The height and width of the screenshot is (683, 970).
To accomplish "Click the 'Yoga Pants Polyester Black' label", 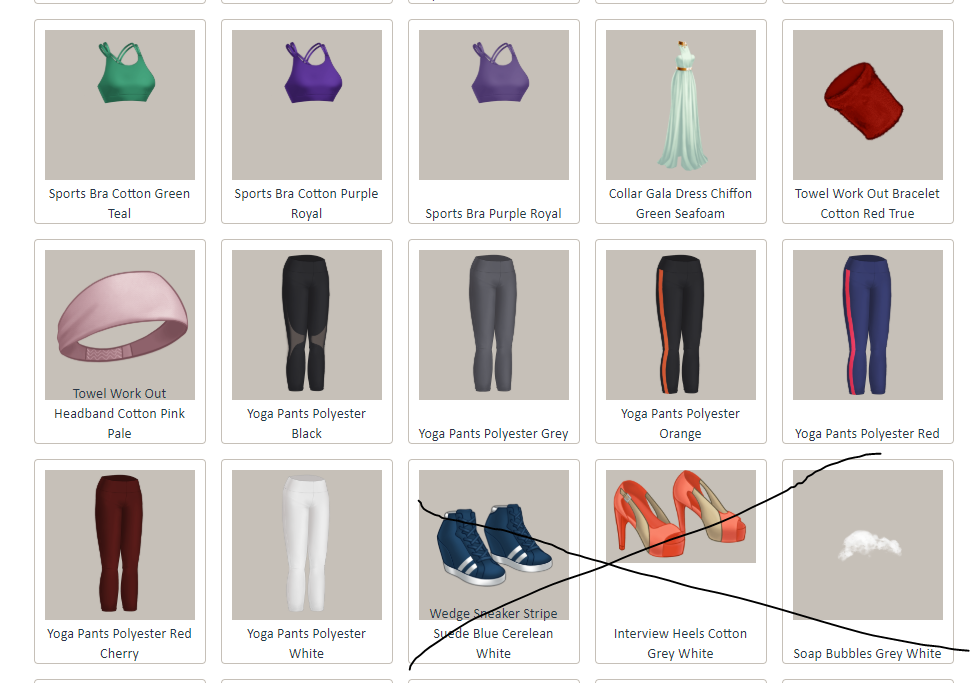I will 306,423.
